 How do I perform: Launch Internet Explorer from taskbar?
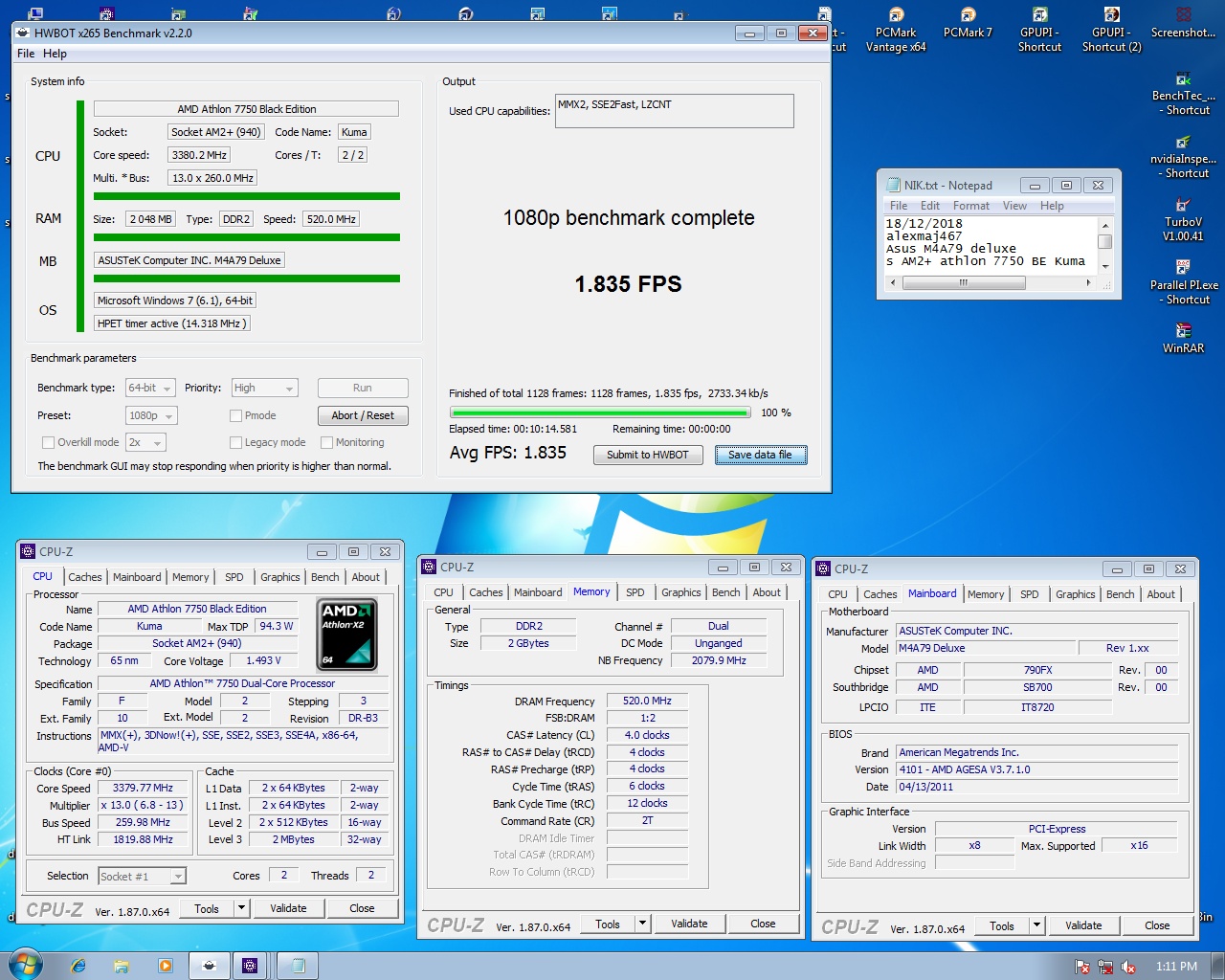pyautogui.click(x=78, y=966)
